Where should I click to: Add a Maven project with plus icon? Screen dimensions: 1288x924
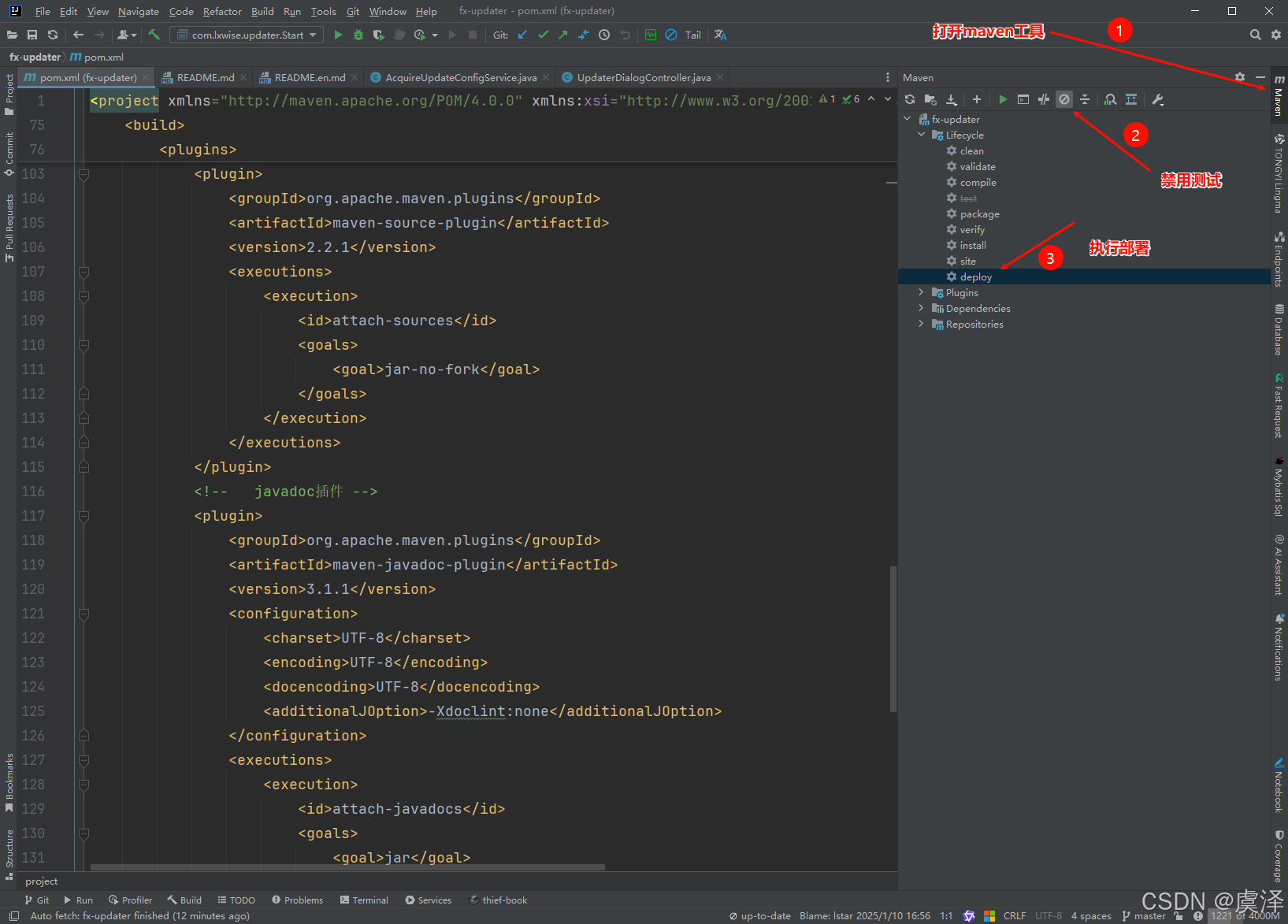pos(977,99)
